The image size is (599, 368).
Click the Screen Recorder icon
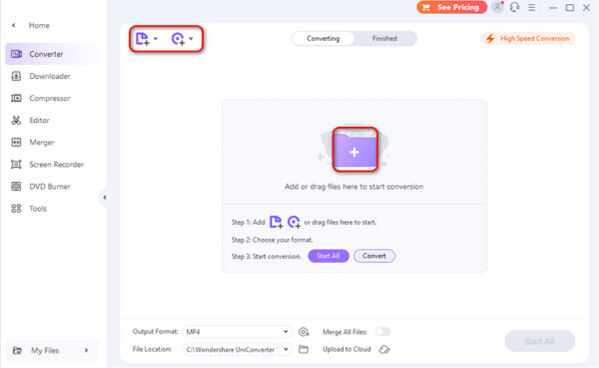16,164
